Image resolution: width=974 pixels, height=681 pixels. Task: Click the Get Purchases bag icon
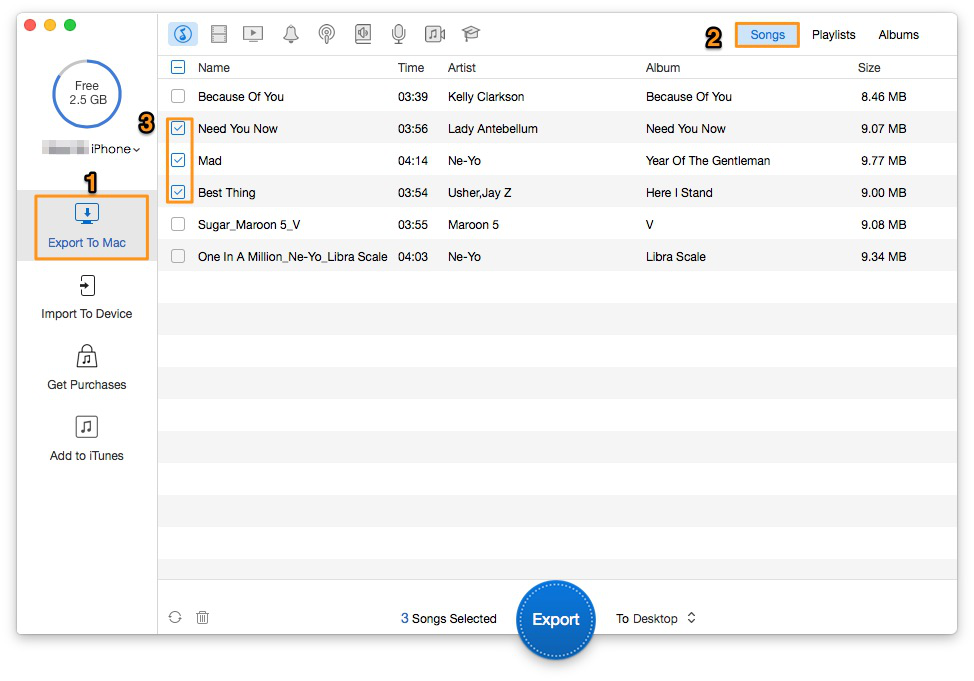[x=87, y=356]
